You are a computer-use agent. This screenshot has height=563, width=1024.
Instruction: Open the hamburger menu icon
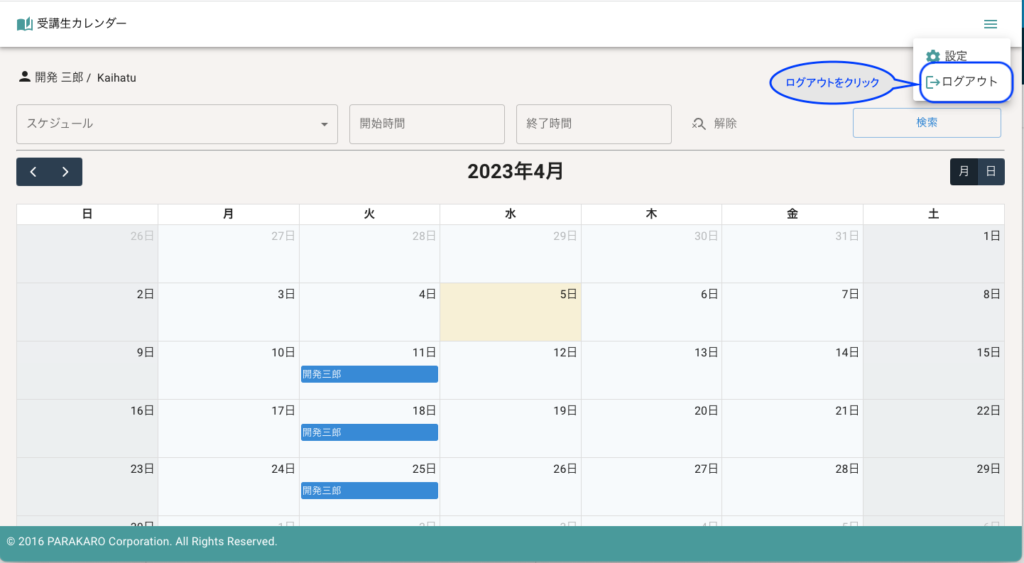click(990, 24)
